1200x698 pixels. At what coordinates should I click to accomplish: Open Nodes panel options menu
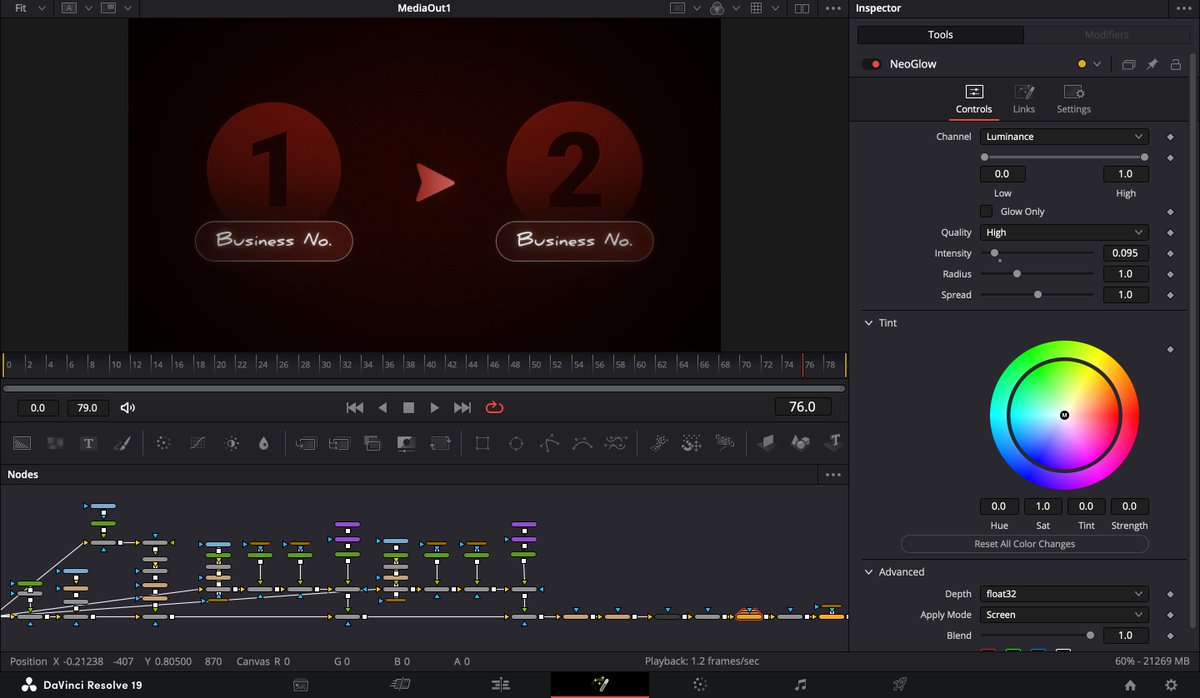tap(833, 475)
